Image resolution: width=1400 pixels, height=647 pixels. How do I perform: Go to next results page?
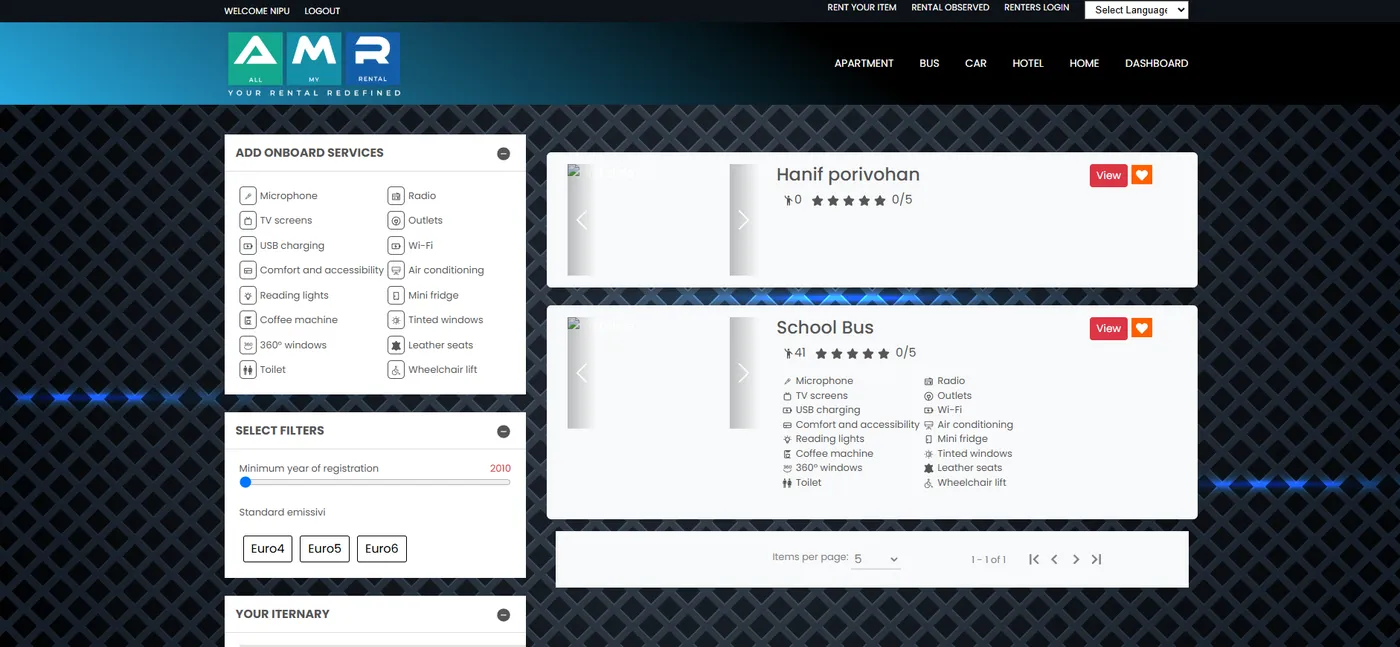(x=1076, y=559)
